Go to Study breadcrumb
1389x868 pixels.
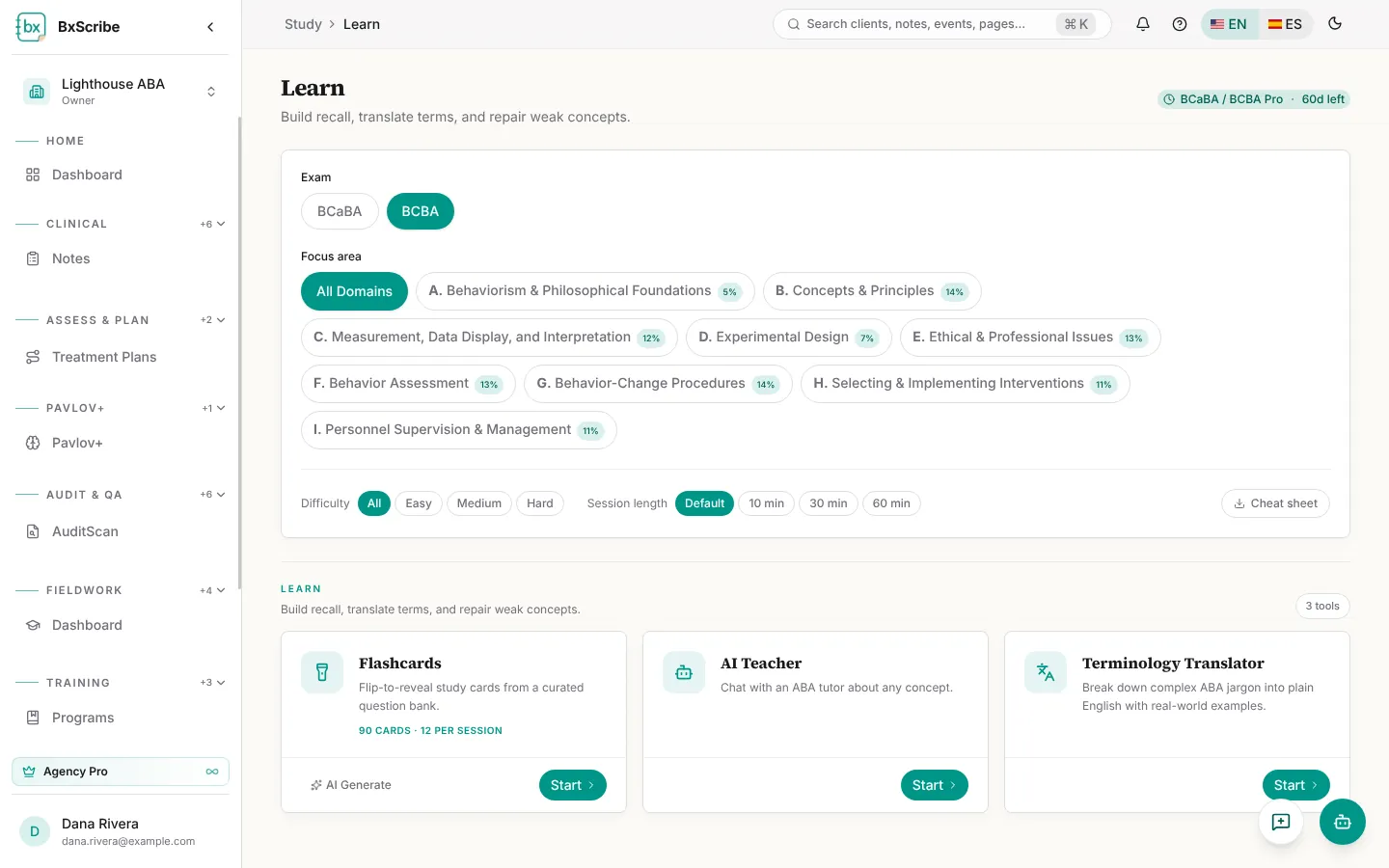(x=303, y=24)
